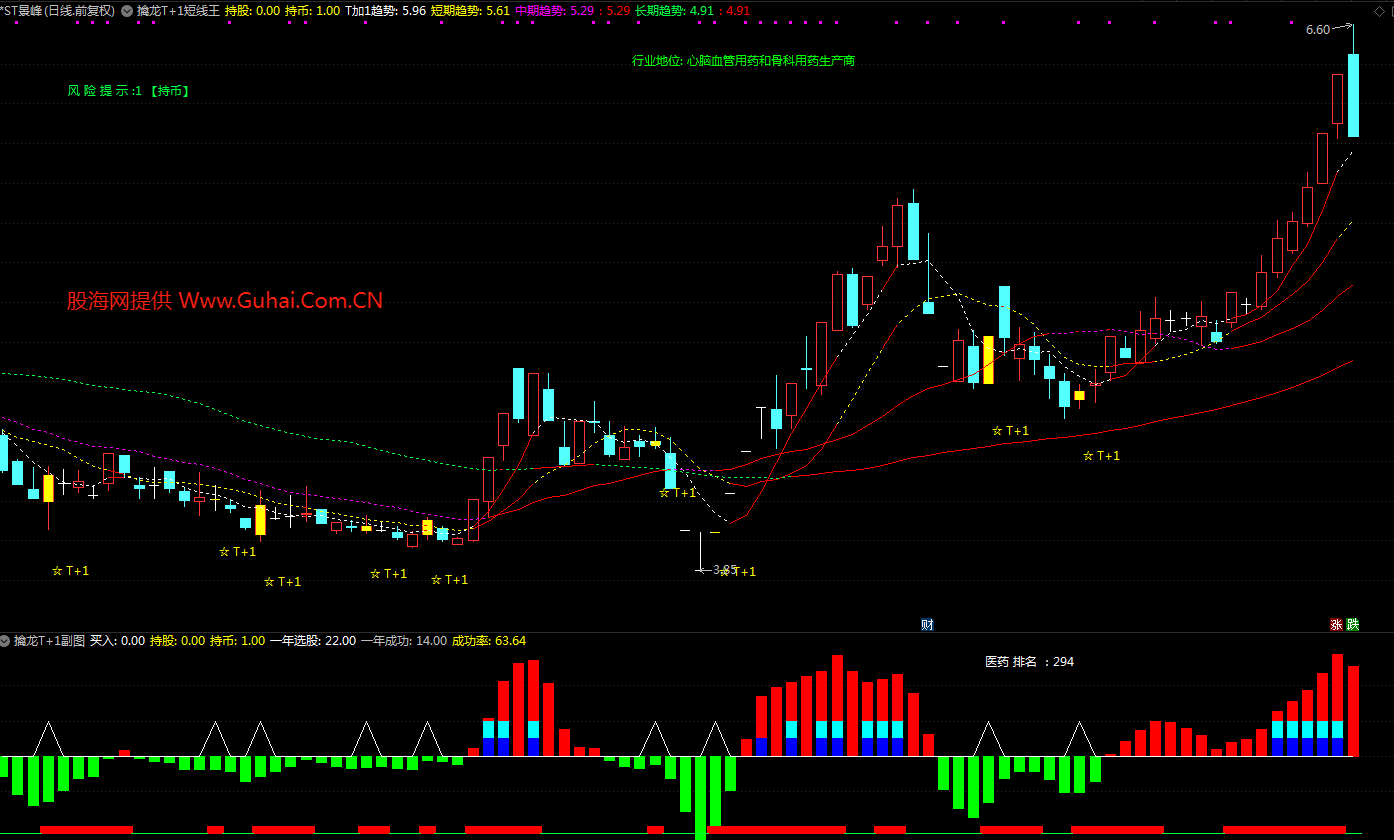Viewport: 1394px width, 840px height.
Task: Click the 一年选股: 22.00 value
Action: [x=312, y=641]
